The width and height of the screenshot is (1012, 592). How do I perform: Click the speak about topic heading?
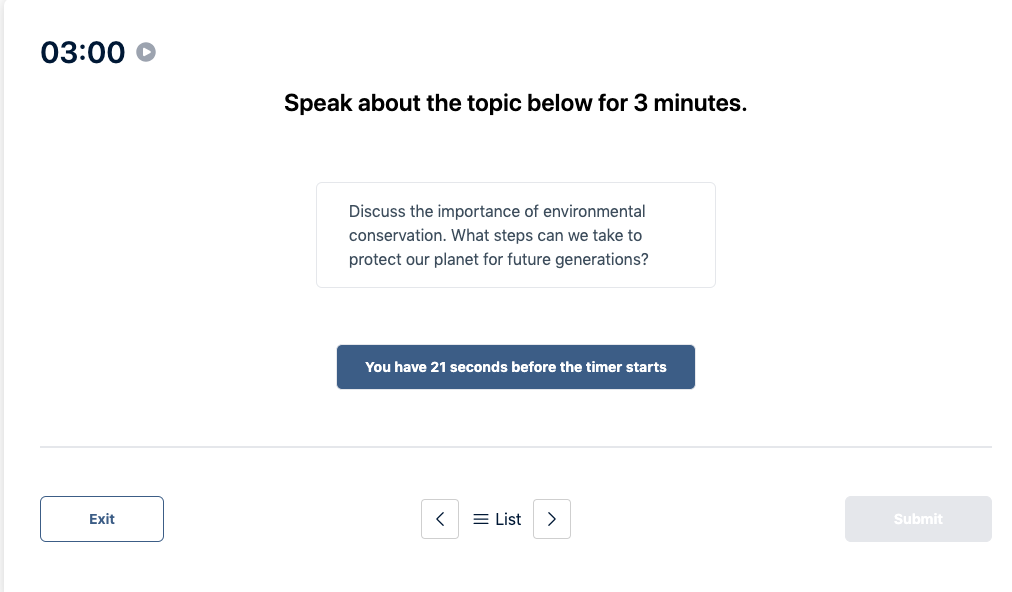(516, 102)
